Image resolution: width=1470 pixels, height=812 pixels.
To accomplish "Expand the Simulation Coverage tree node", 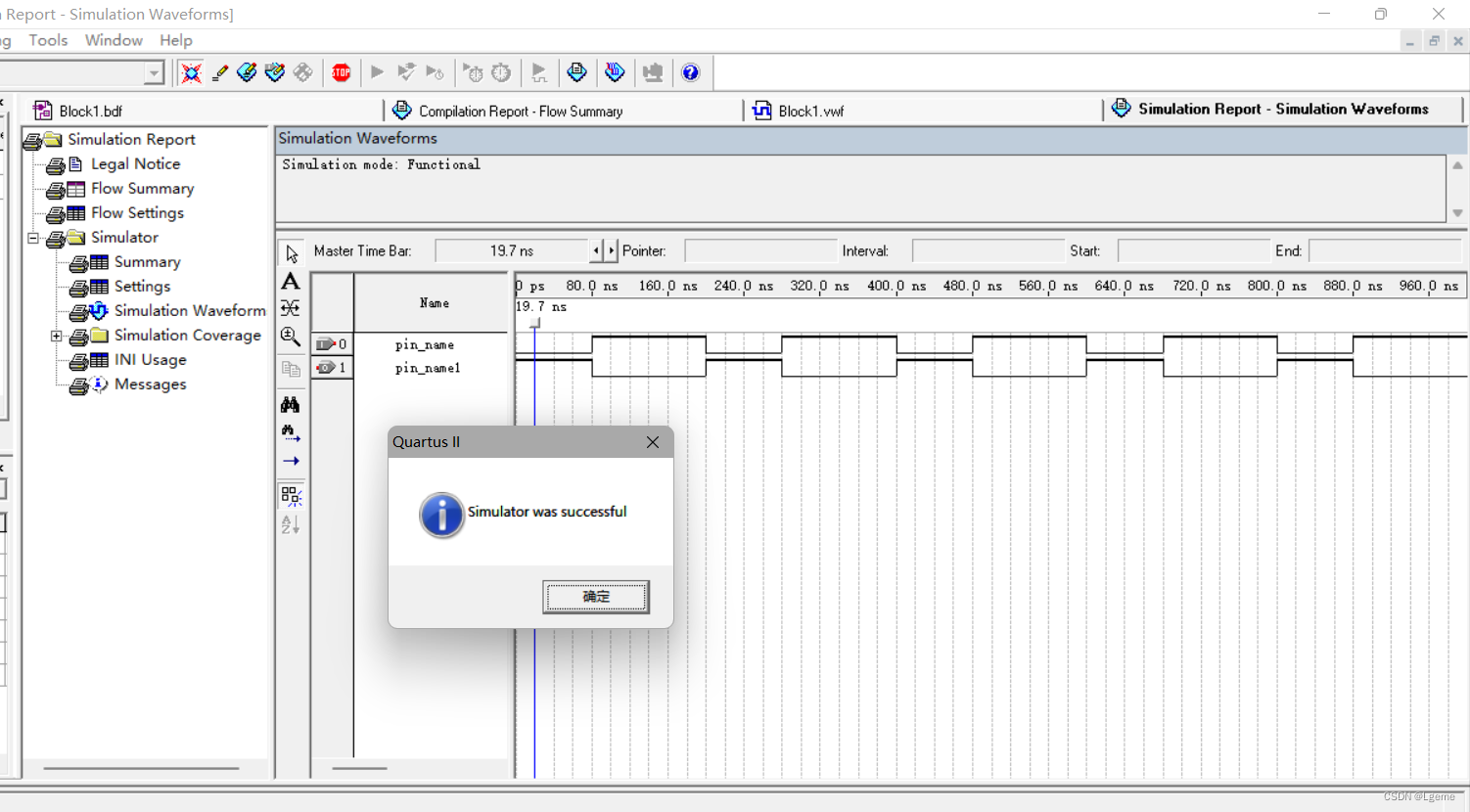I will (x=57, y=335).
